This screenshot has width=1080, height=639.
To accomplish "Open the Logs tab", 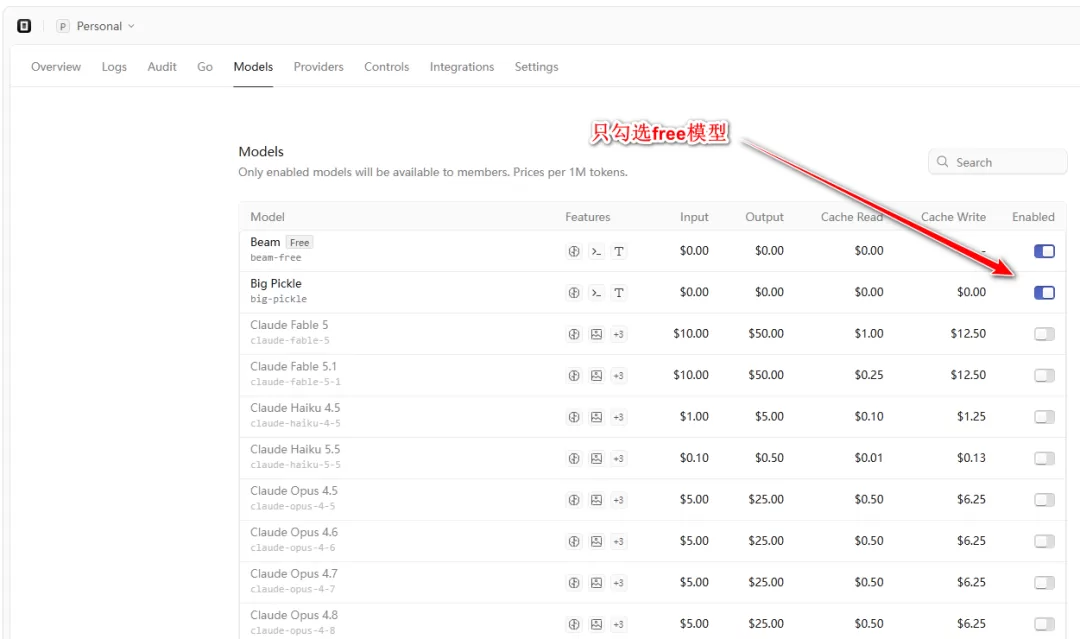I will (x=114, y=67).
